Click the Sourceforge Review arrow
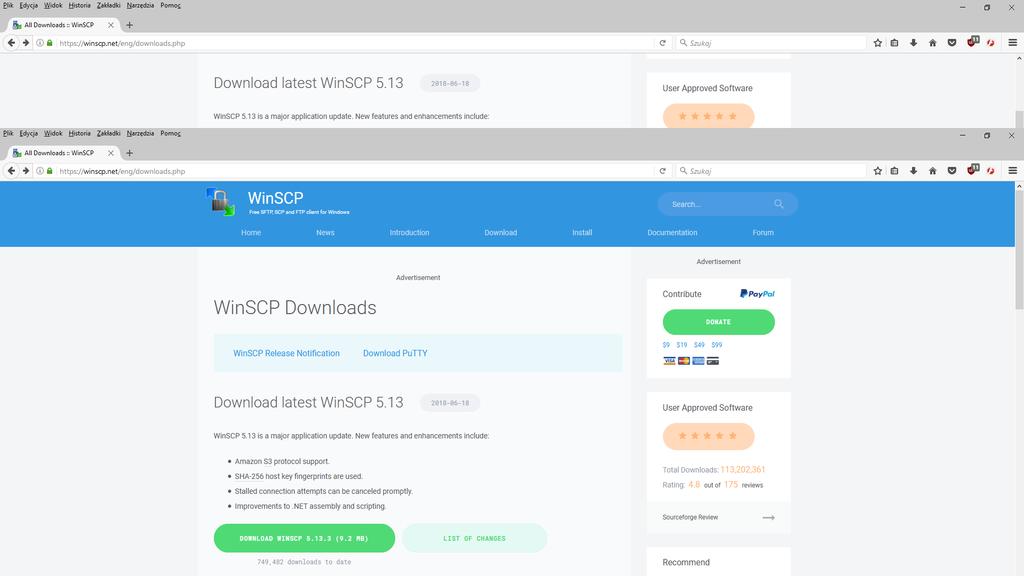Viewport: 1024px width, 576px height. [x=769, y=517]
